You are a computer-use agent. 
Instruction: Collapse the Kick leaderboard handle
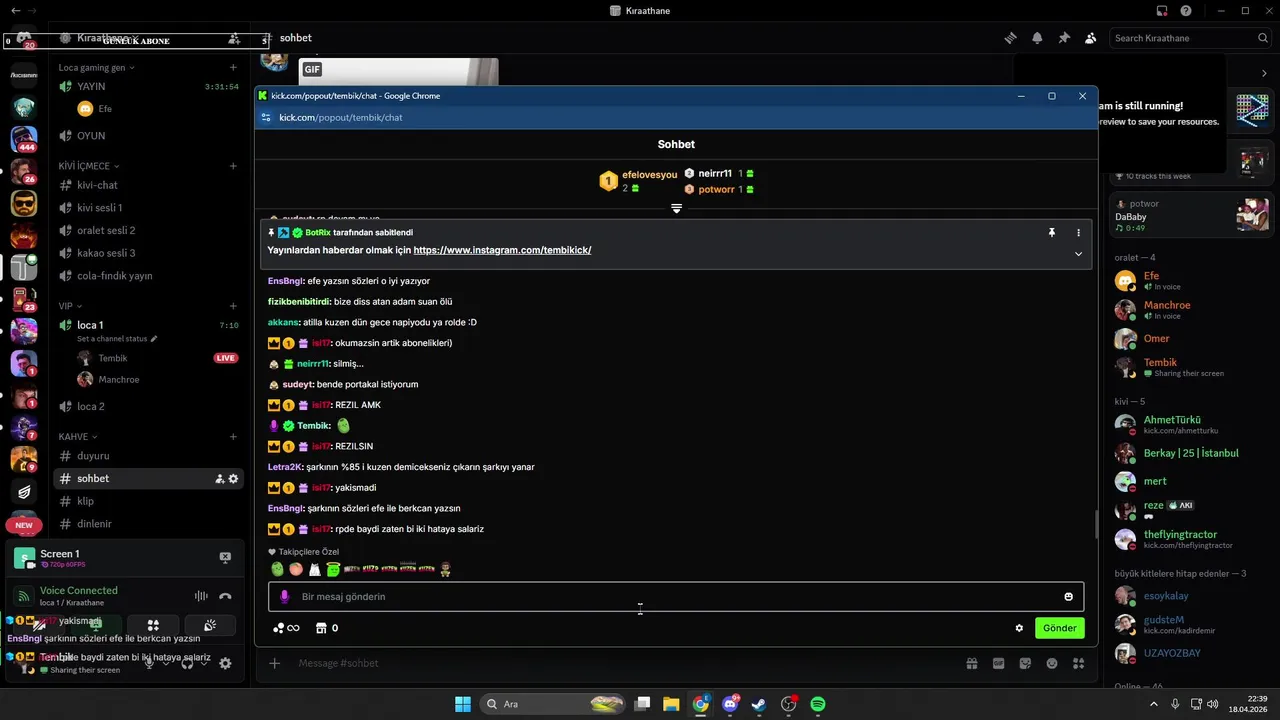point(676,209)
